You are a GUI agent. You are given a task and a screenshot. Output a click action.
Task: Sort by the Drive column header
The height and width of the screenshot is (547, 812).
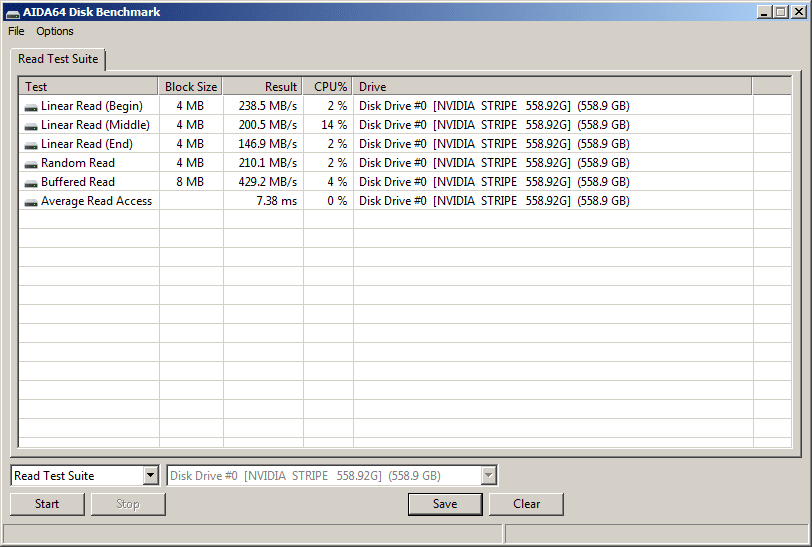click(552, 87)
